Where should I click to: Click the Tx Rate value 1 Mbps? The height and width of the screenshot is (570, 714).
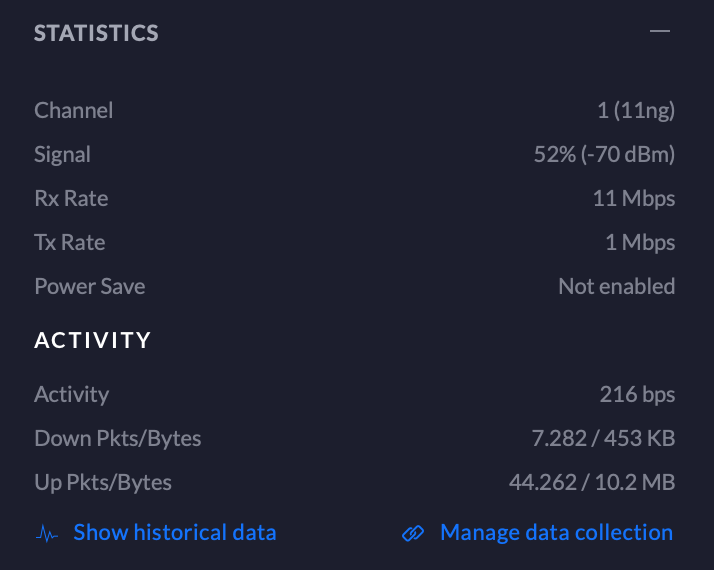[640, 242]
